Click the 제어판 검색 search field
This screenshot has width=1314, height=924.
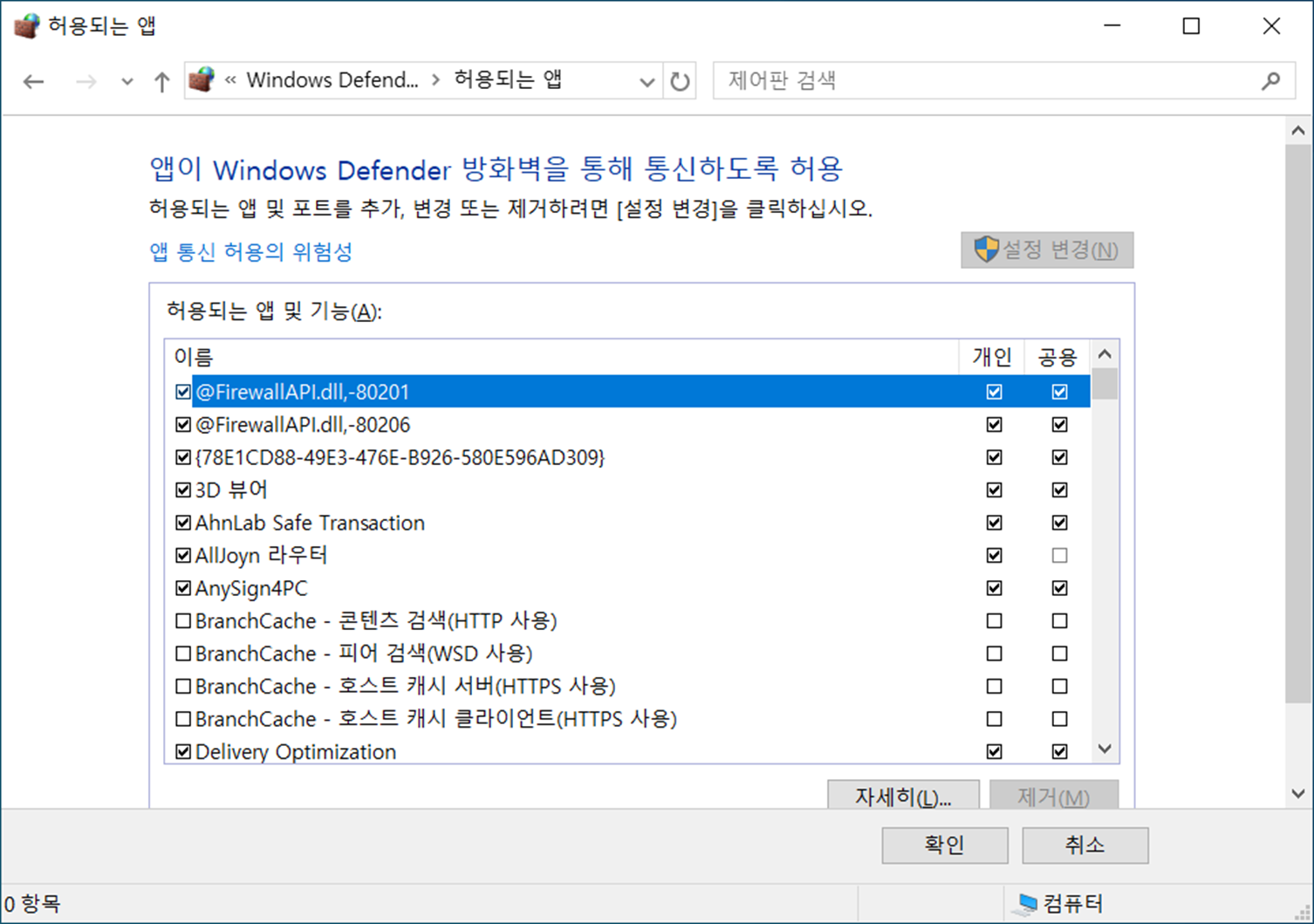[x=1003, y=81]
